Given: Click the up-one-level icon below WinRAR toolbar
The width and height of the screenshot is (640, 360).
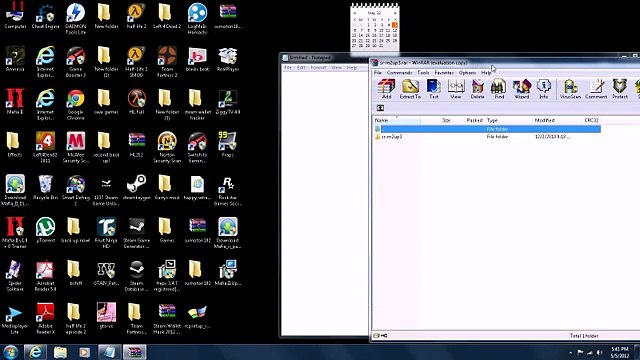Looking at the screenshot, I should tap(380, 108).
